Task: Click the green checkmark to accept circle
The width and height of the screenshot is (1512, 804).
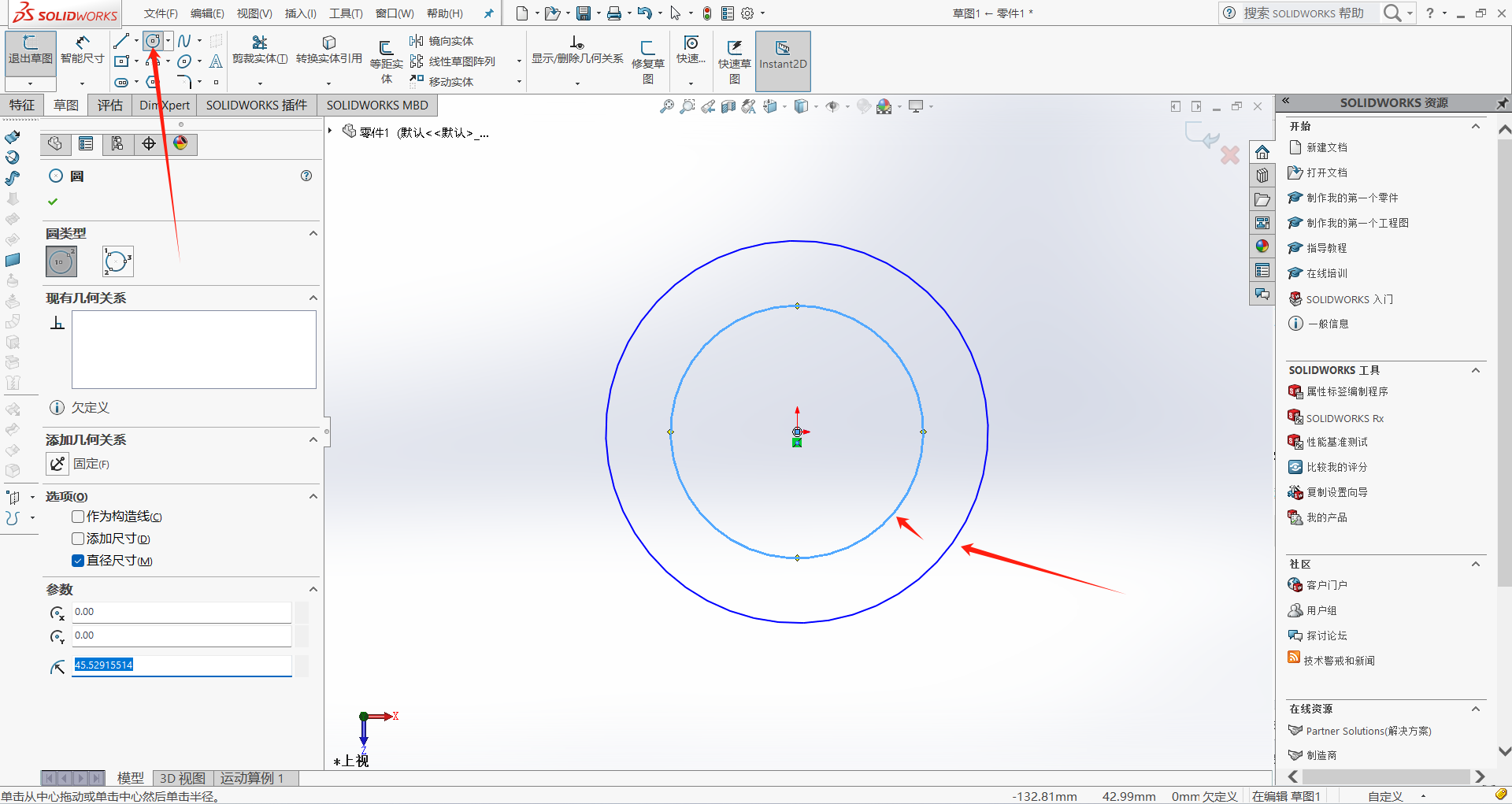Action: point(53,202)
